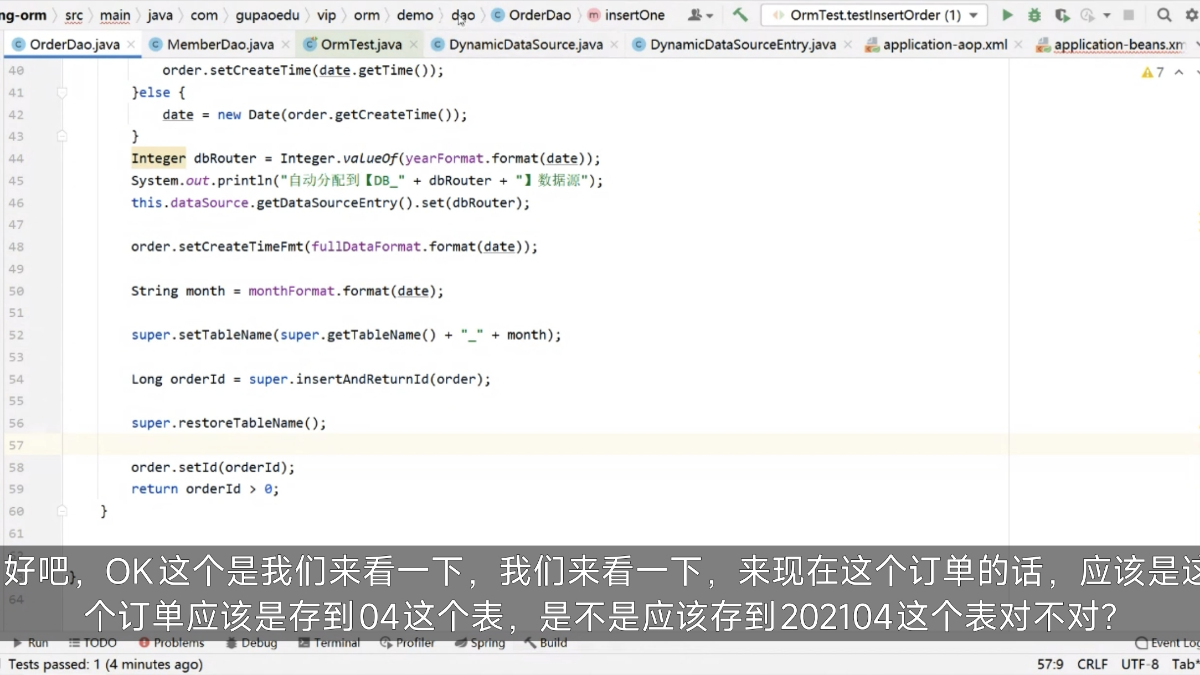Click Tests passed status message

point(105,664)
